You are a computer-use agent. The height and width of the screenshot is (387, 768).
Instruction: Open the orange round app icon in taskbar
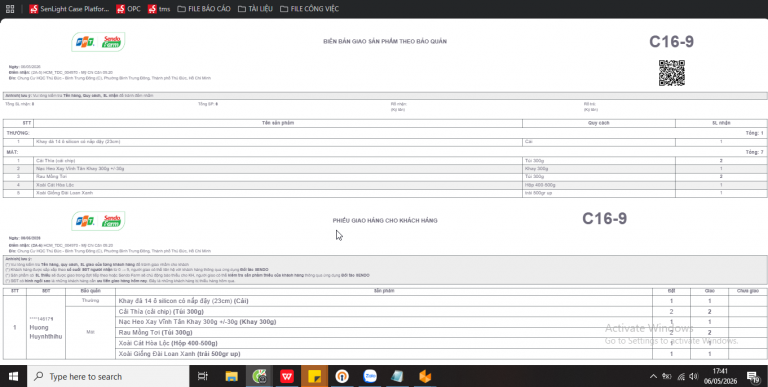point(342,376)
